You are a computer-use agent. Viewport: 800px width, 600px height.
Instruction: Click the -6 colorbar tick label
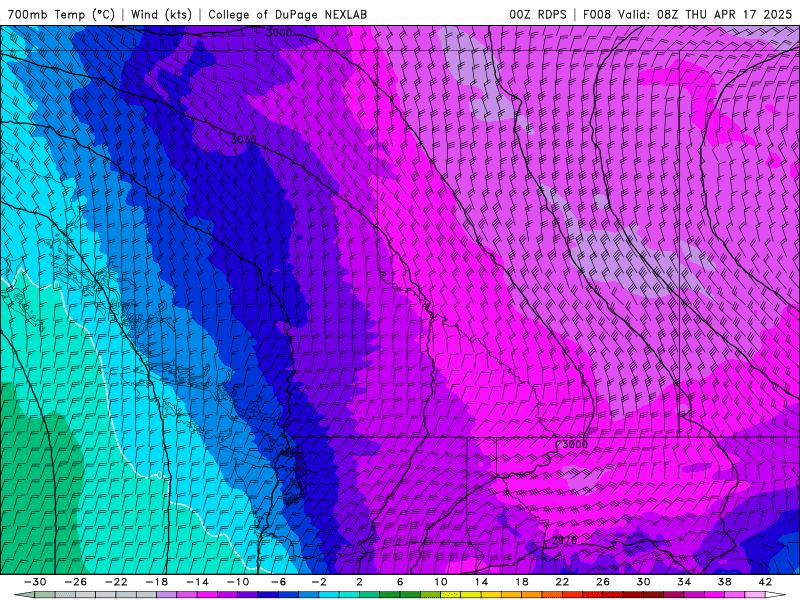click(x=279, y=582)
